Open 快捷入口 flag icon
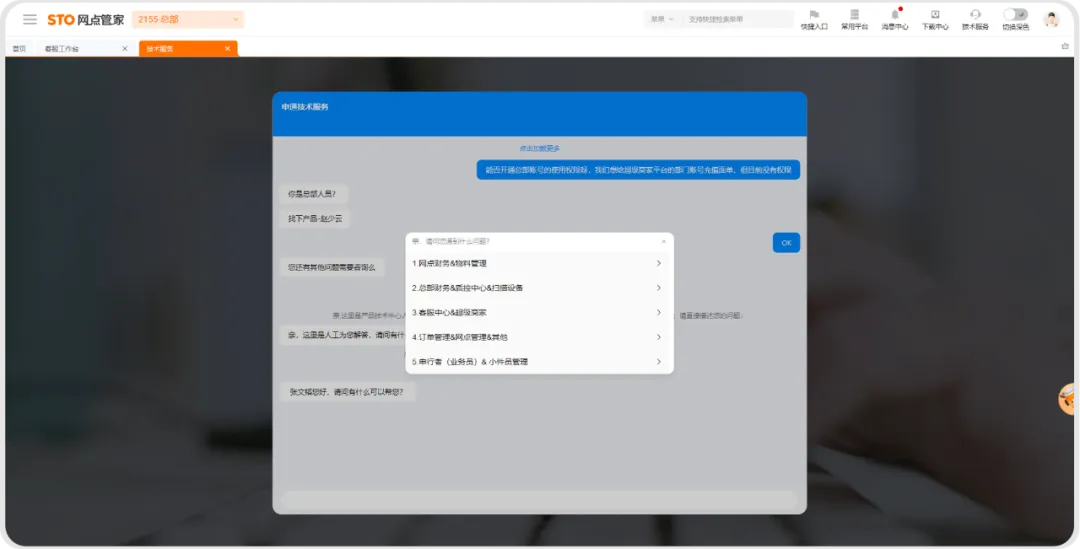The image size is (1080, 549). point(814,20)
